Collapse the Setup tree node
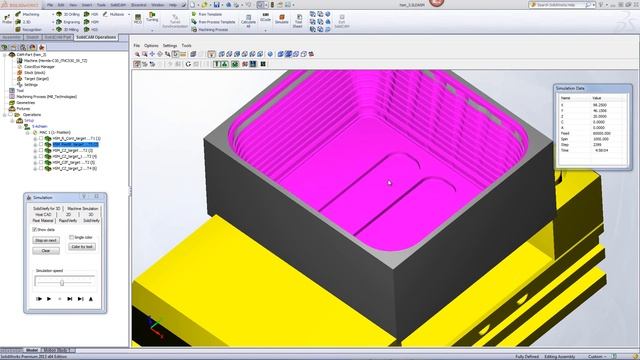640x360 pixels. 12,121
